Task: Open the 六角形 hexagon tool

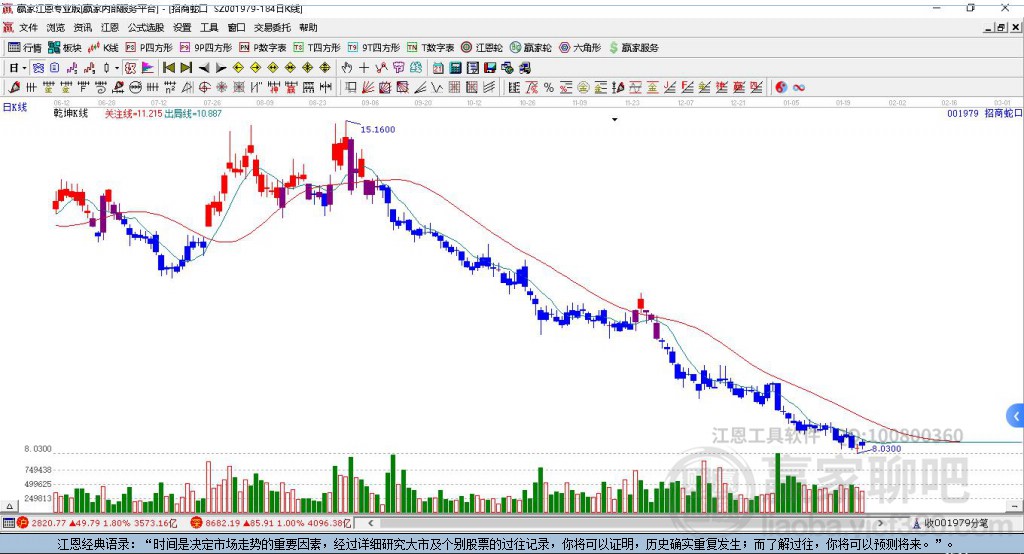Action: tap(580, 48)
